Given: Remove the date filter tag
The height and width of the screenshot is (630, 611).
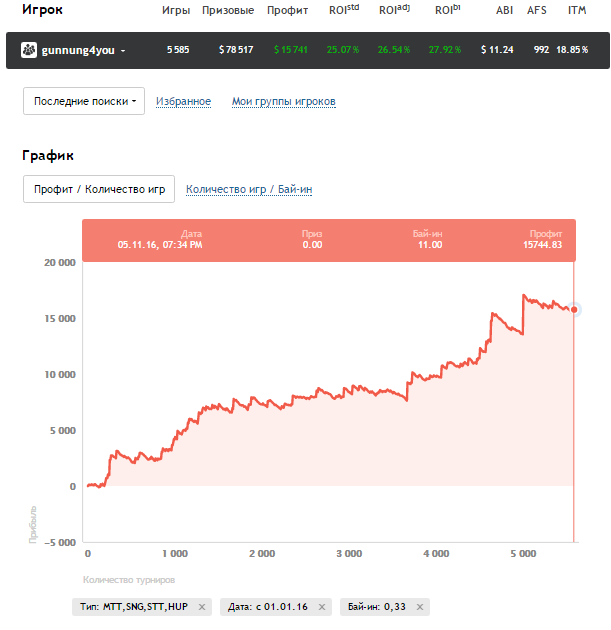Looking at the screenshot, I should click(322, 607).
